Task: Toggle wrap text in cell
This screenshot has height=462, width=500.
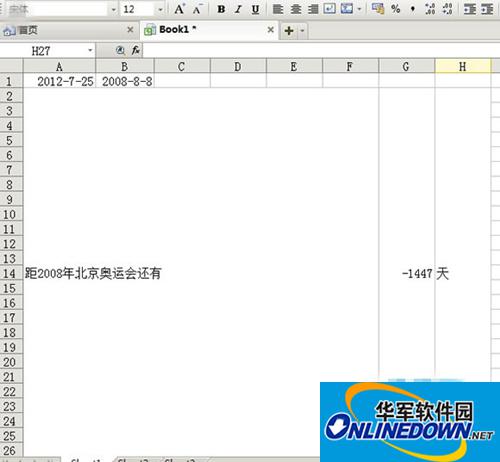Action: pos(329,9)
